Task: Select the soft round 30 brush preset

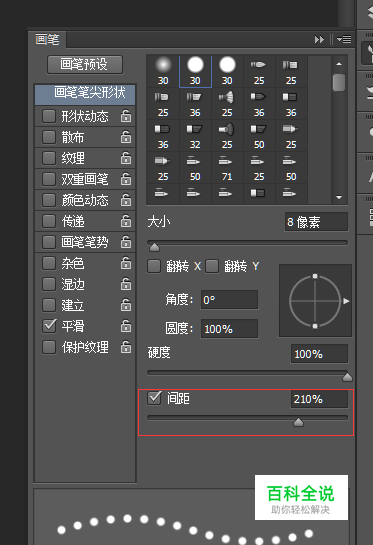Action: [x=163, y=71]
